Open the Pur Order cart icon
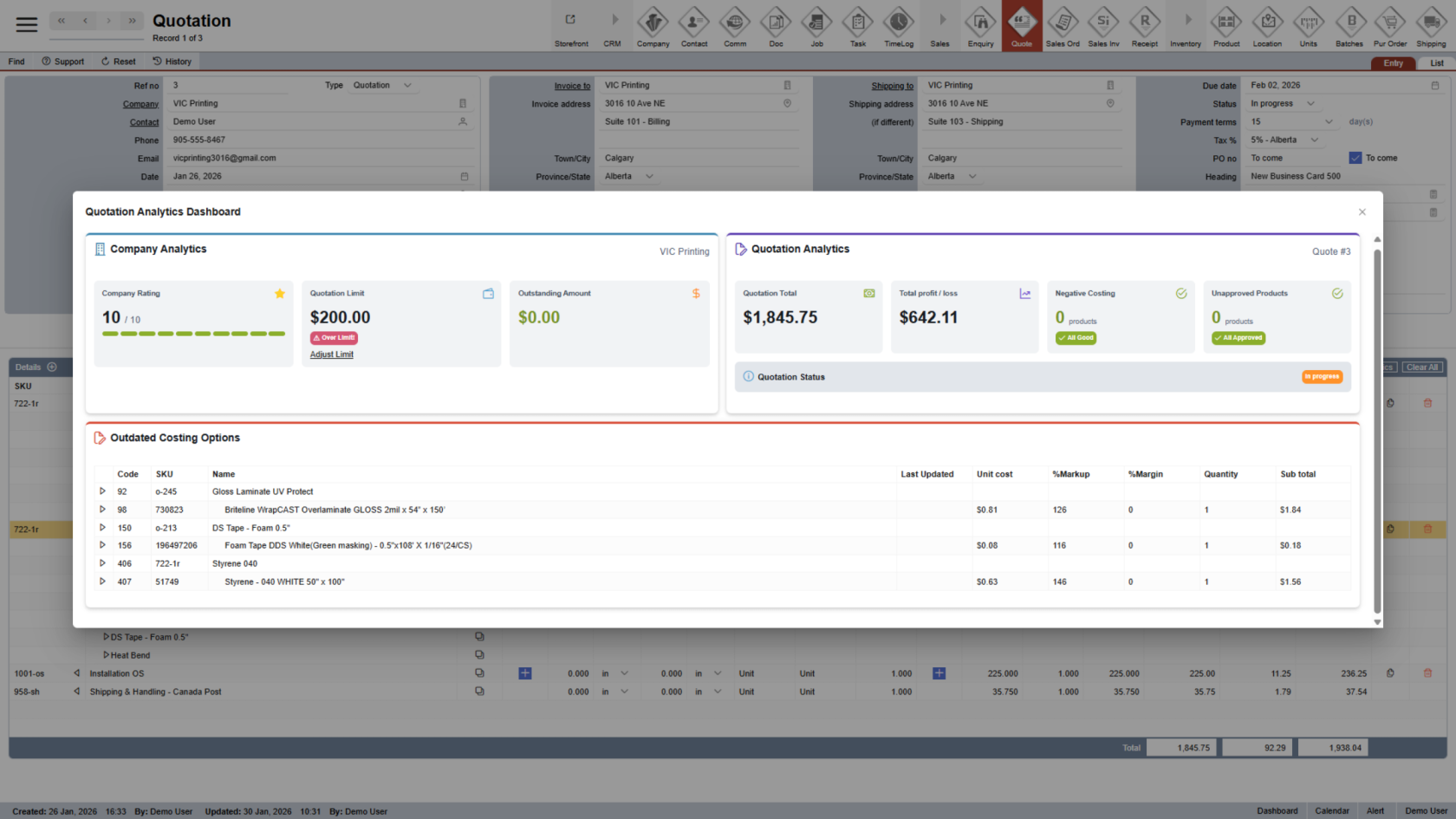 point(1390,23)
